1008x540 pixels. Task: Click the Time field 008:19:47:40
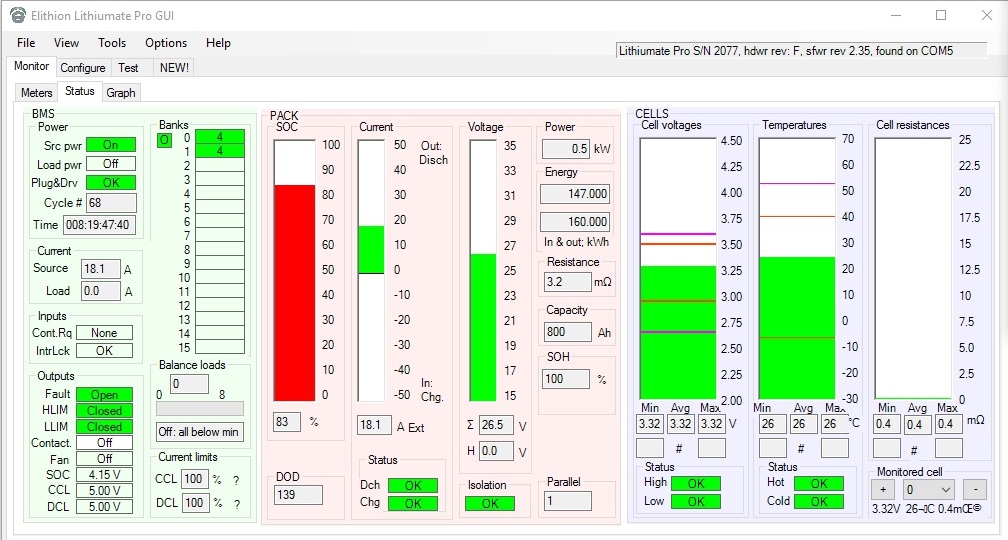point(99,225)
